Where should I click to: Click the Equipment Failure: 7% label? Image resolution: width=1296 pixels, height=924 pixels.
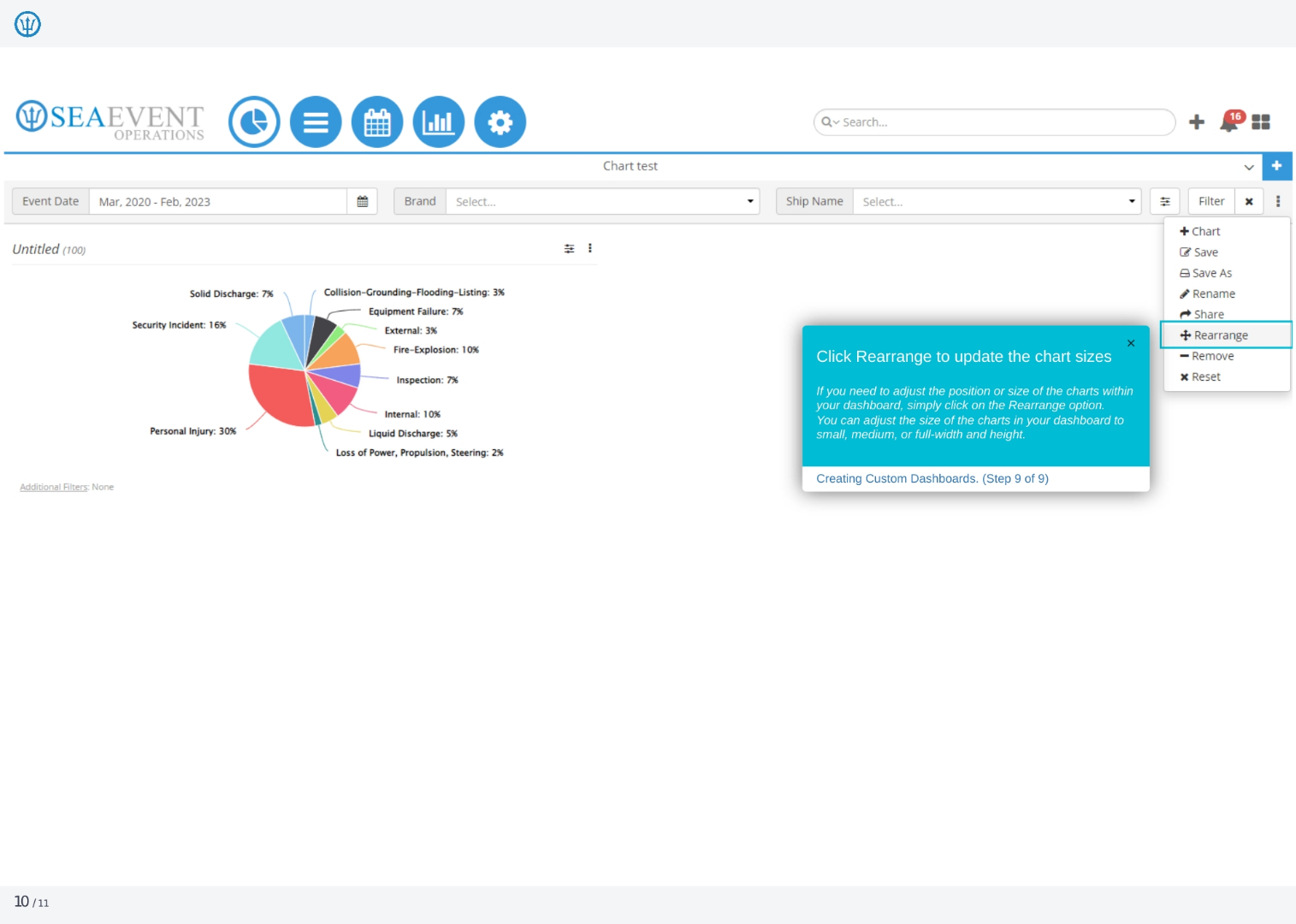coord(416,311)
